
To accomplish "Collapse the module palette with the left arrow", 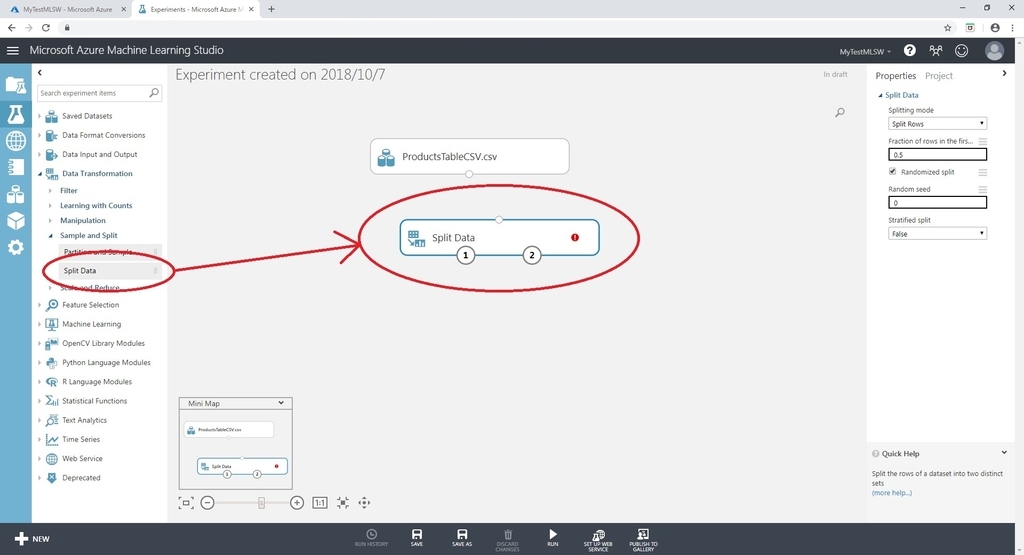I will (x=40, y=73).
